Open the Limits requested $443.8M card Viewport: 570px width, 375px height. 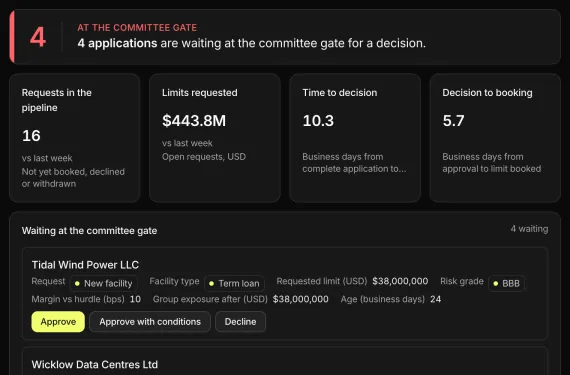(215, 138)
